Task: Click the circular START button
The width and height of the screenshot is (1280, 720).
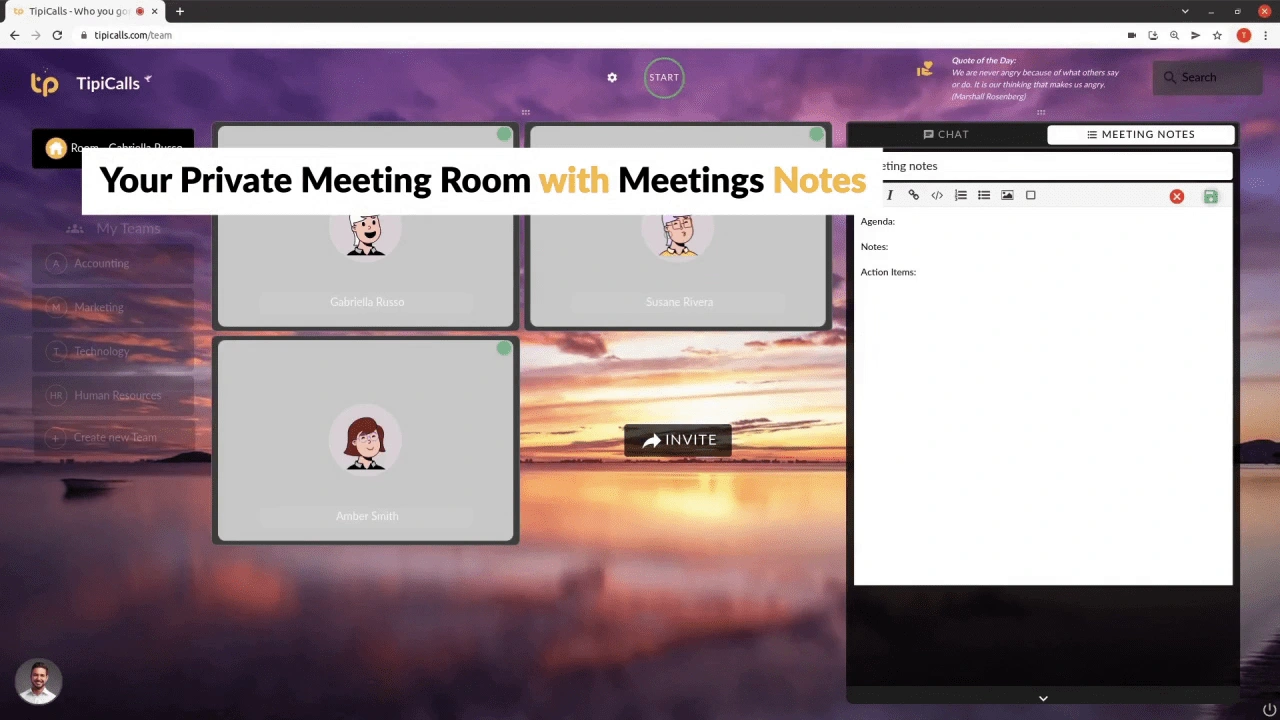Action: click(664, 78)
